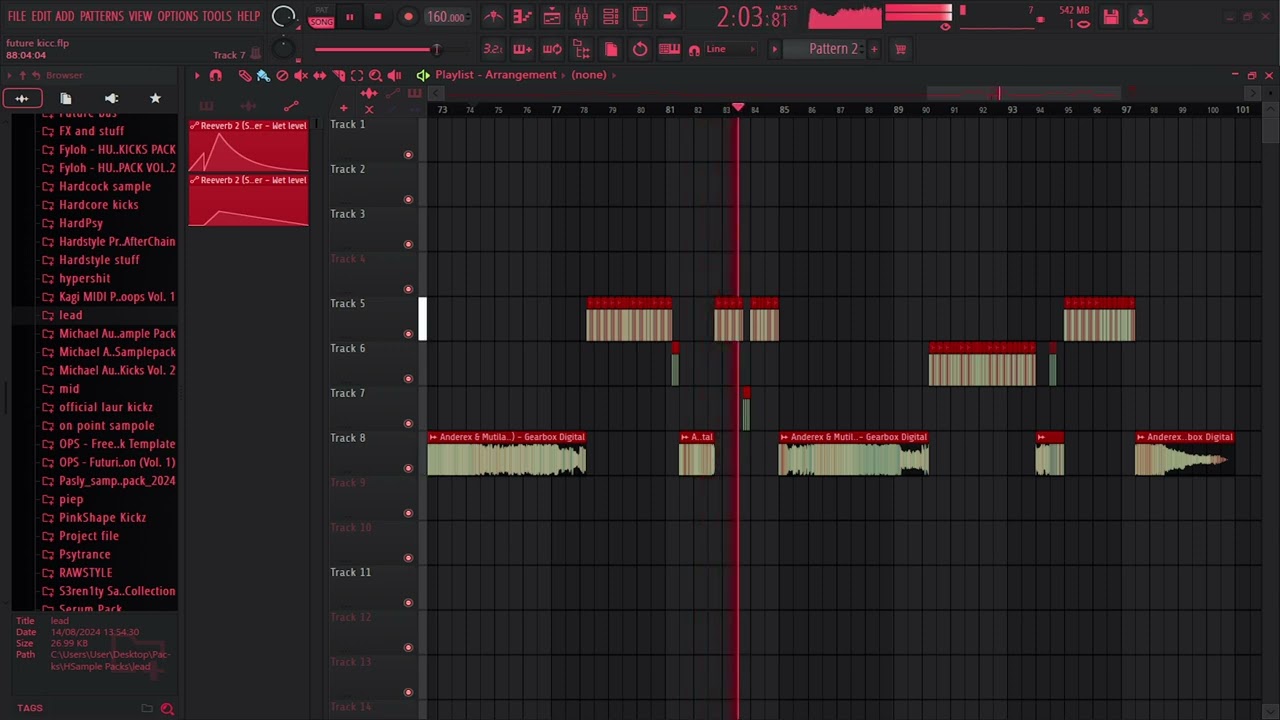The width and height of the screenshot is (1280, 720).
Task: Expand the HardPsy folder
Action: click(x=80, y=223)
